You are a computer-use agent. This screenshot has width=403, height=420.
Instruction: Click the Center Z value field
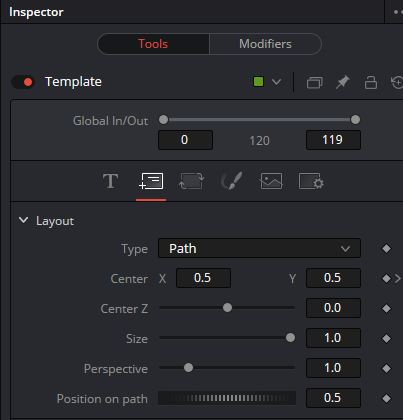click(333, 308)
